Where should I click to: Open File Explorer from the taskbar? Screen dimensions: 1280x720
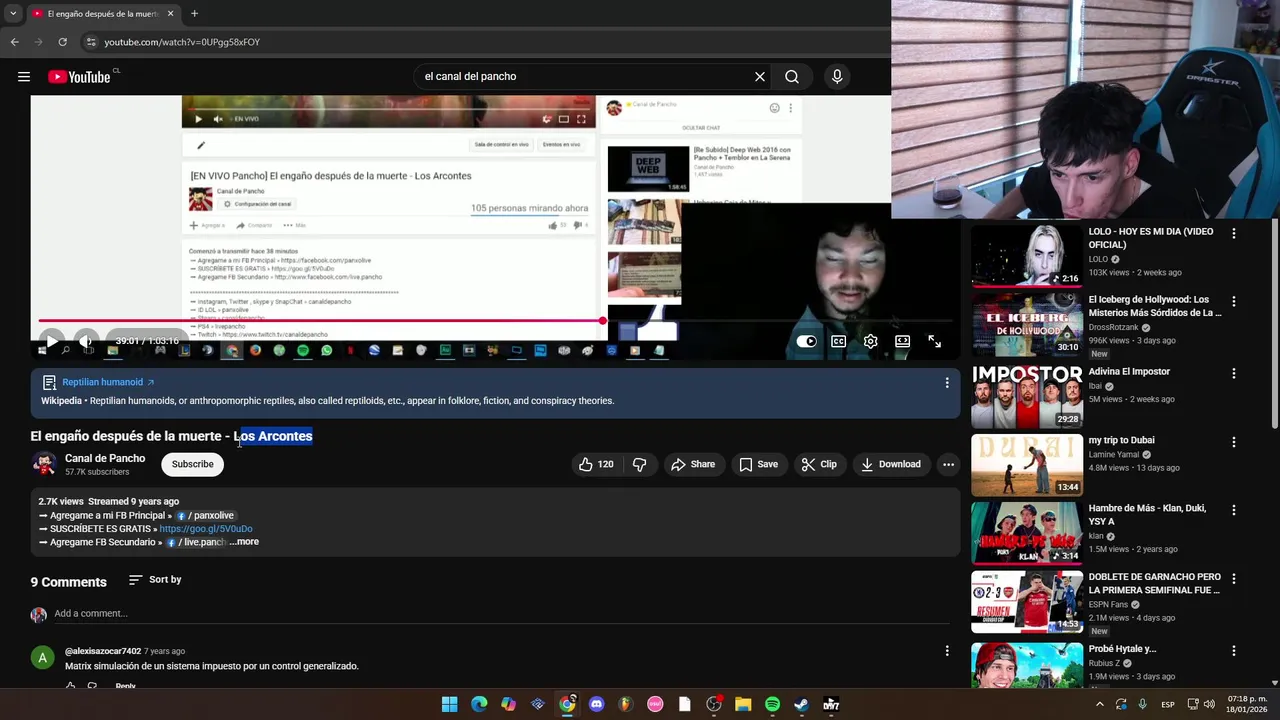[743, 704]
